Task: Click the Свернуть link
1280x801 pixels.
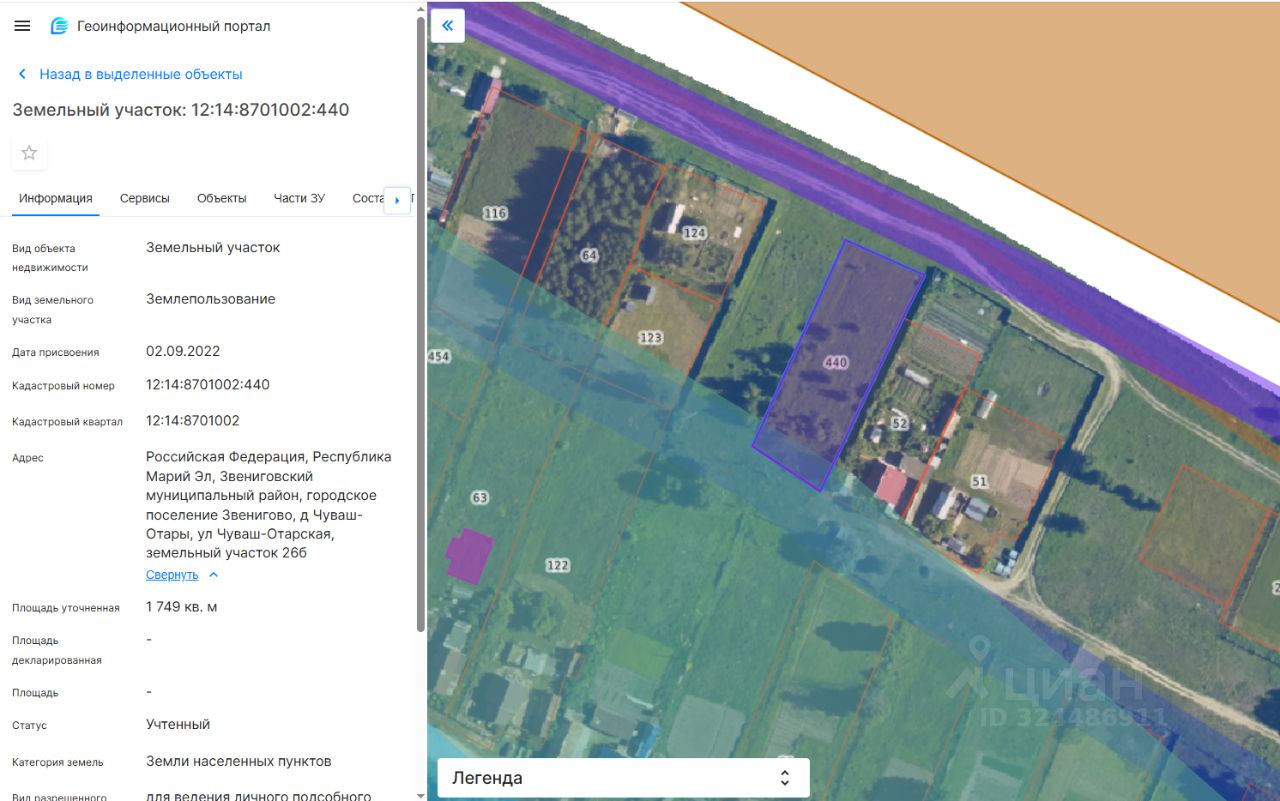Action: click(172, 575)
